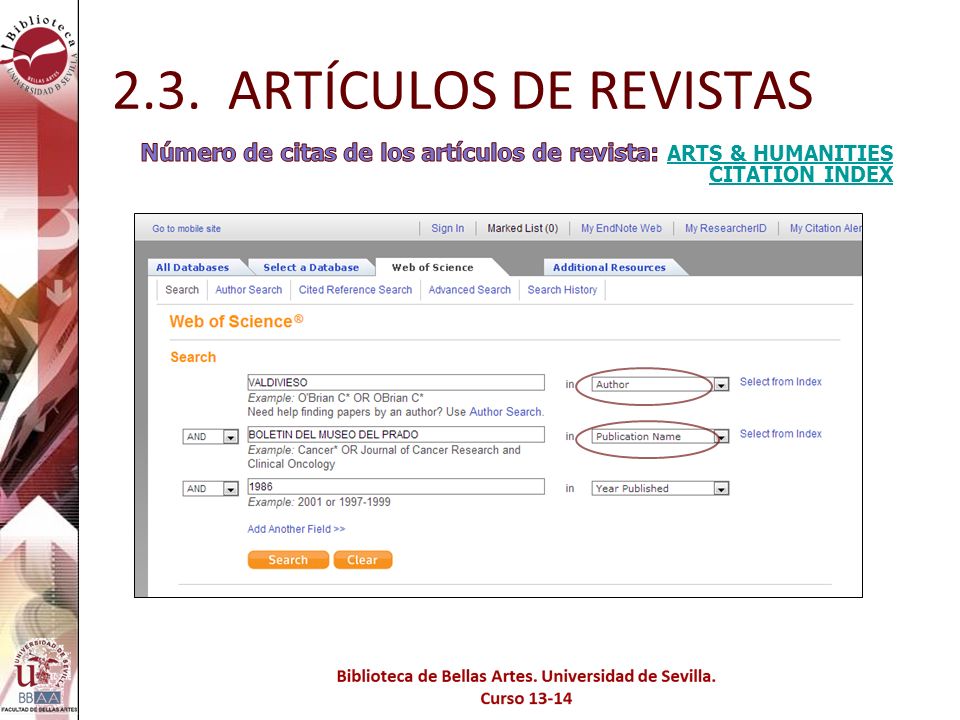Click Select from Index next to Publication Name
This screenshot has height=720, width=960.
[x=781, y=433]
